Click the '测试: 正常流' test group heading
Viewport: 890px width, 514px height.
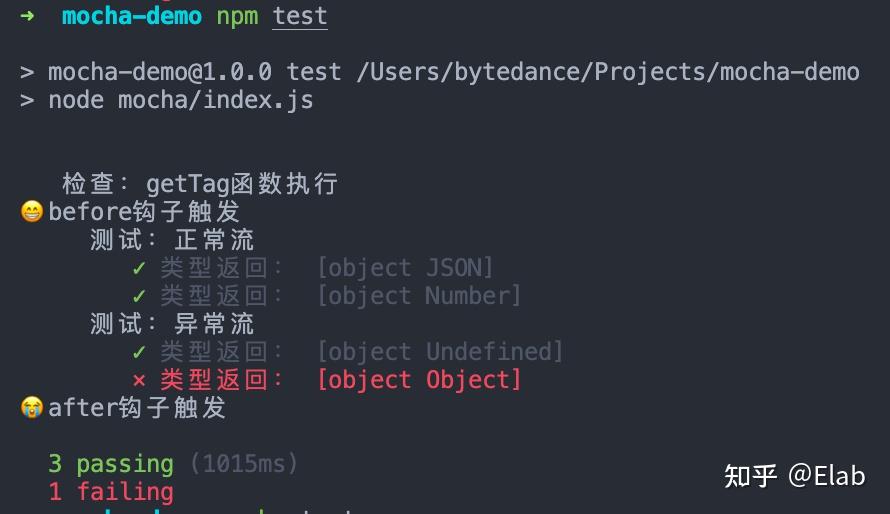[x=172, y=240]
